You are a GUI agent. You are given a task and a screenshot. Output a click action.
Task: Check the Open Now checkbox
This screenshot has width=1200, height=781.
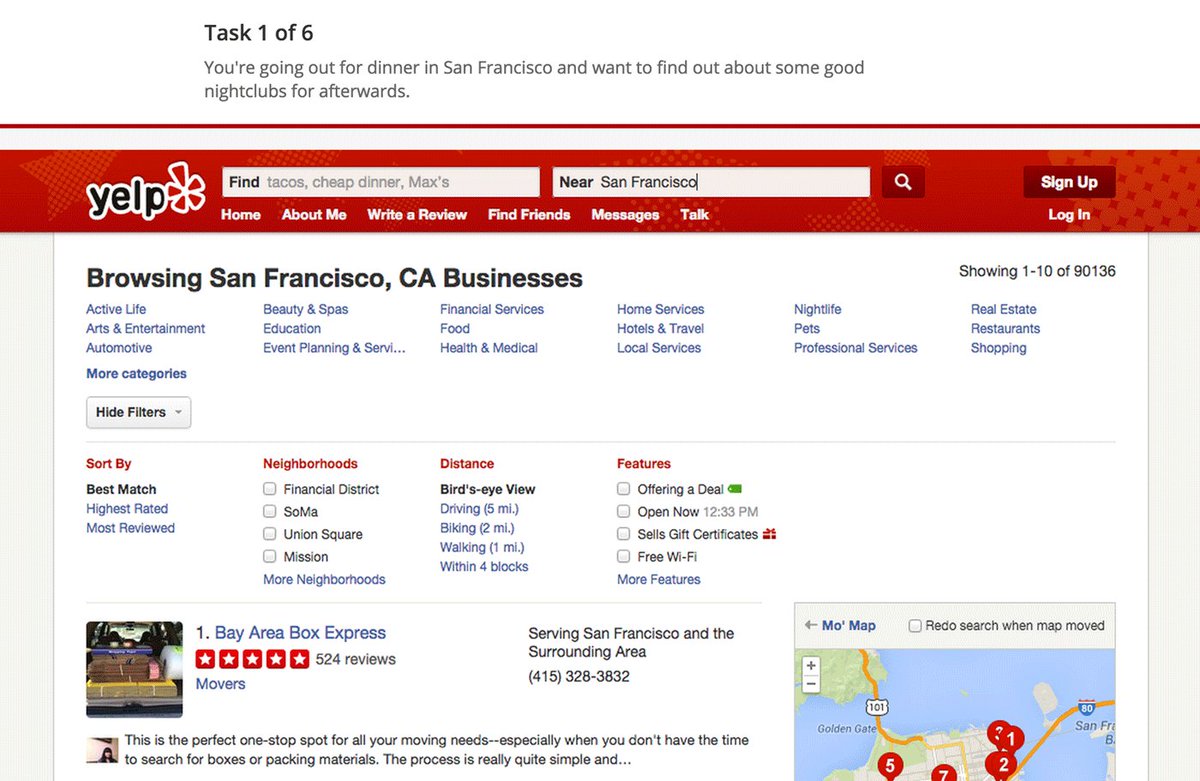623,511
